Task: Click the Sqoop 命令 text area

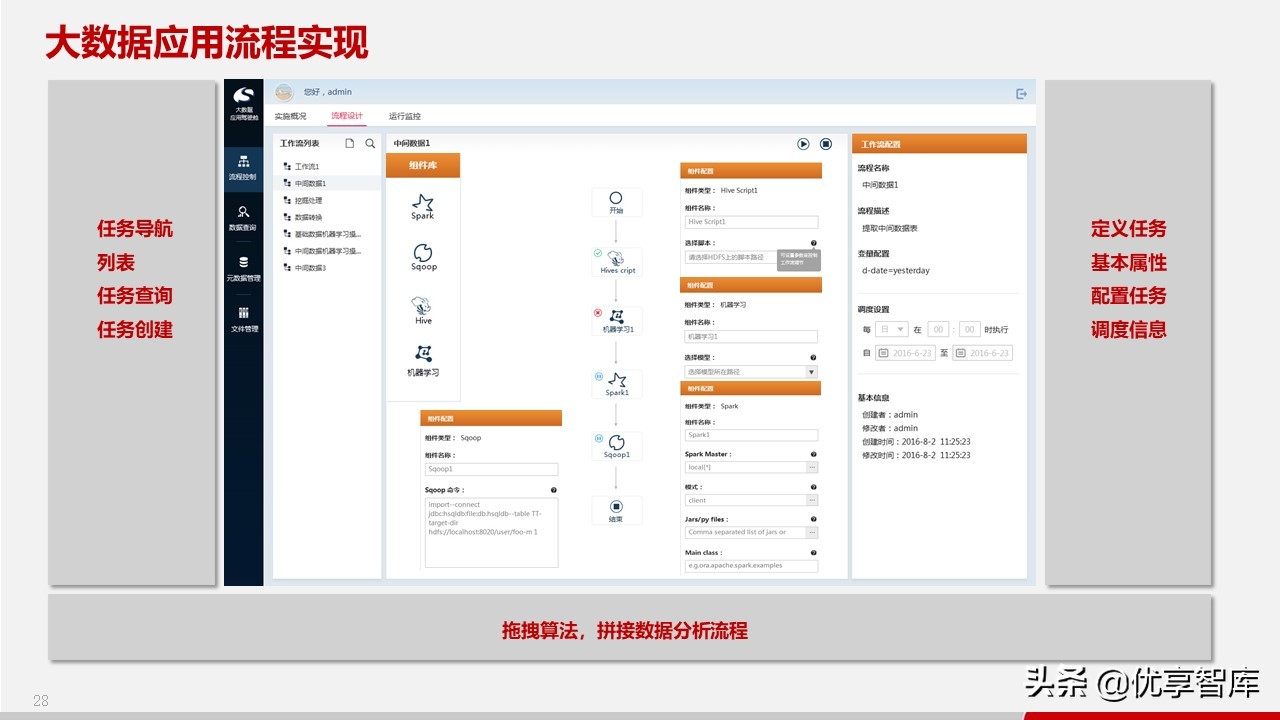Action: (x=491, y=533)
